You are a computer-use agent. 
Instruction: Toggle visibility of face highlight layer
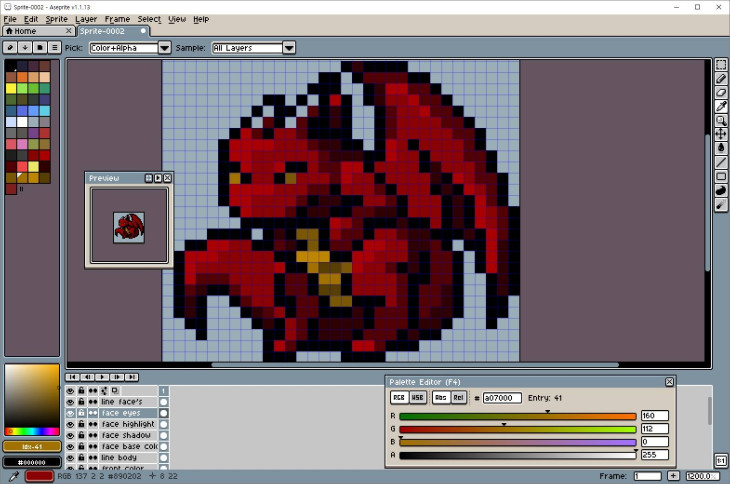point(70,424)
